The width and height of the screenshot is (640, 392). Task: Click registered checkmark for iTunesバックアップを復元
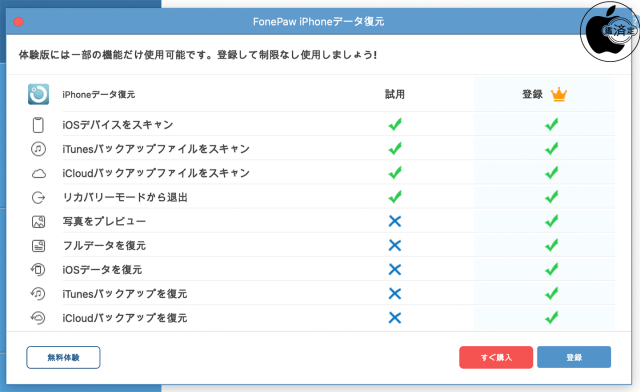click(x=551, y=293)
